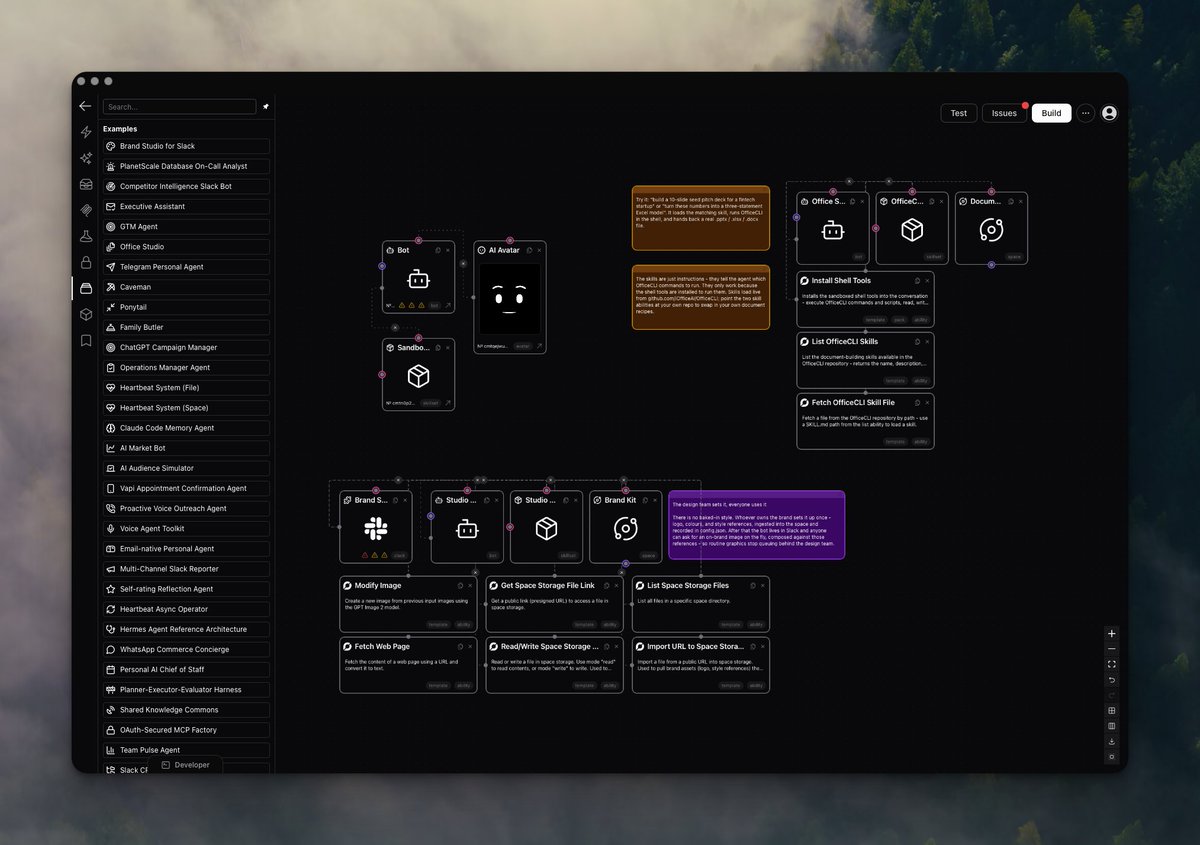Choose Team Pulse Agent example
This screenshot has height=845, width=1200.
[x=186, y=750]
